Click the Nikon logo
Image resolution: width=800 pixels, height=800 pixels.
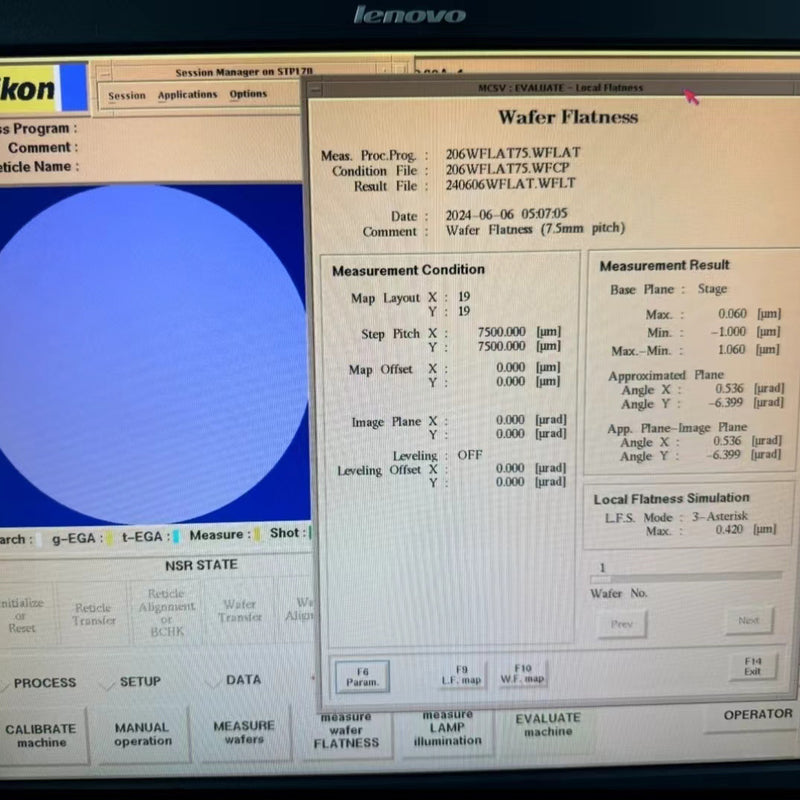point(28,89)
